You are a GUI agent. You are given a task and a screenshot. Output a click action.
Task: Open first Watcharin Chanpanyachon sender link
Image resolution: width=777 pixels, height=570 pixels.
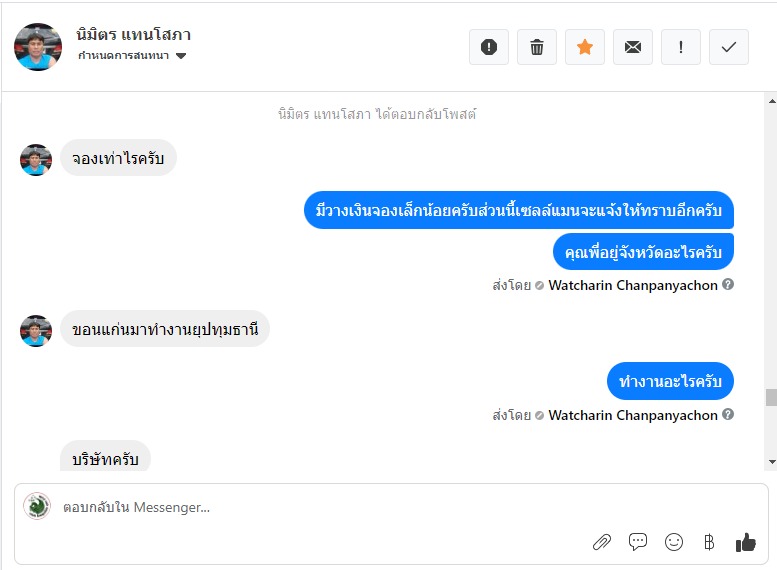point(633,285)
